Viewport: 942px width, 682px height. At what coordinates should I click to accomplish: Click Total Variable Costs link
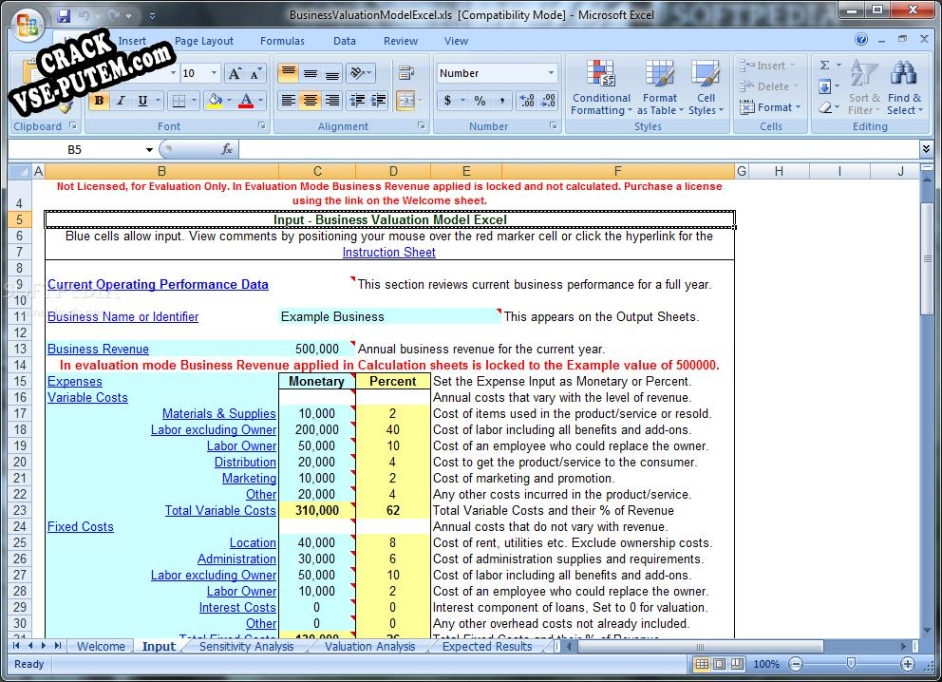click(x=220, y=511)
